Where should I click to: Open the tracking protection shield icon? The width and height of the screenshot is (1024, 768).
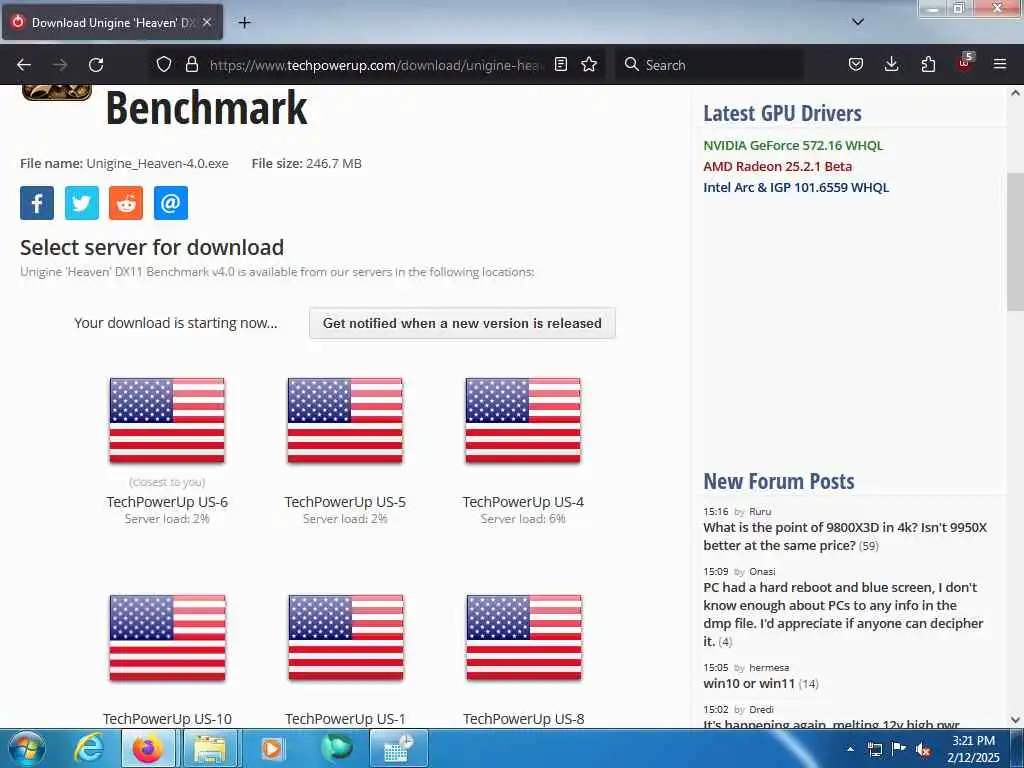click(164, 64)
